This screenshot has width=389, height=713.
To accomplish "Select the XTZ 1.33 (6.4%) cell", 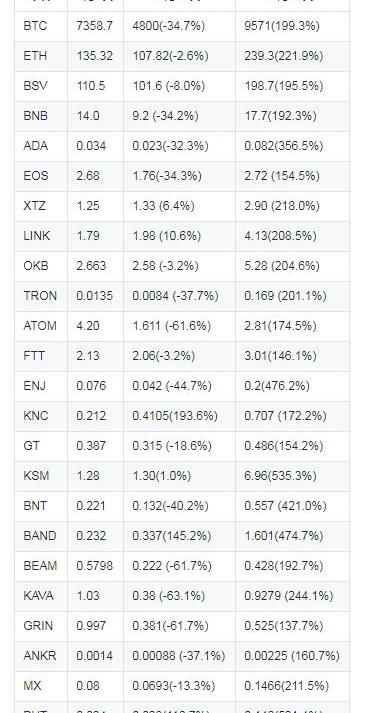I will pos(163,206).
